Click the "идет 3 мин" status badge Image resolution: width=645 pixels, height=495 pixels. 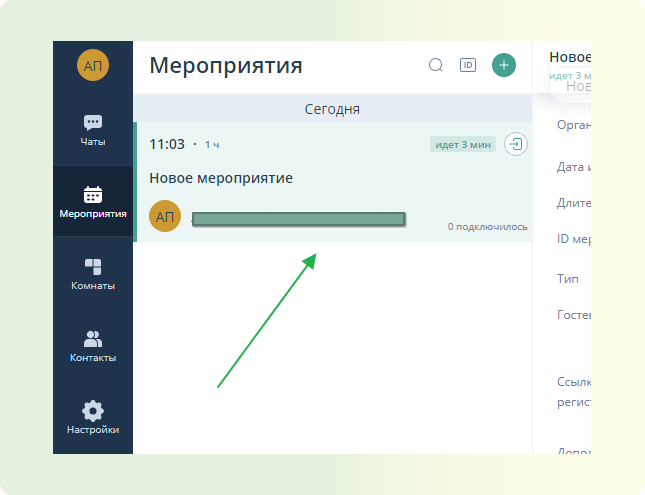click(463, 144)
